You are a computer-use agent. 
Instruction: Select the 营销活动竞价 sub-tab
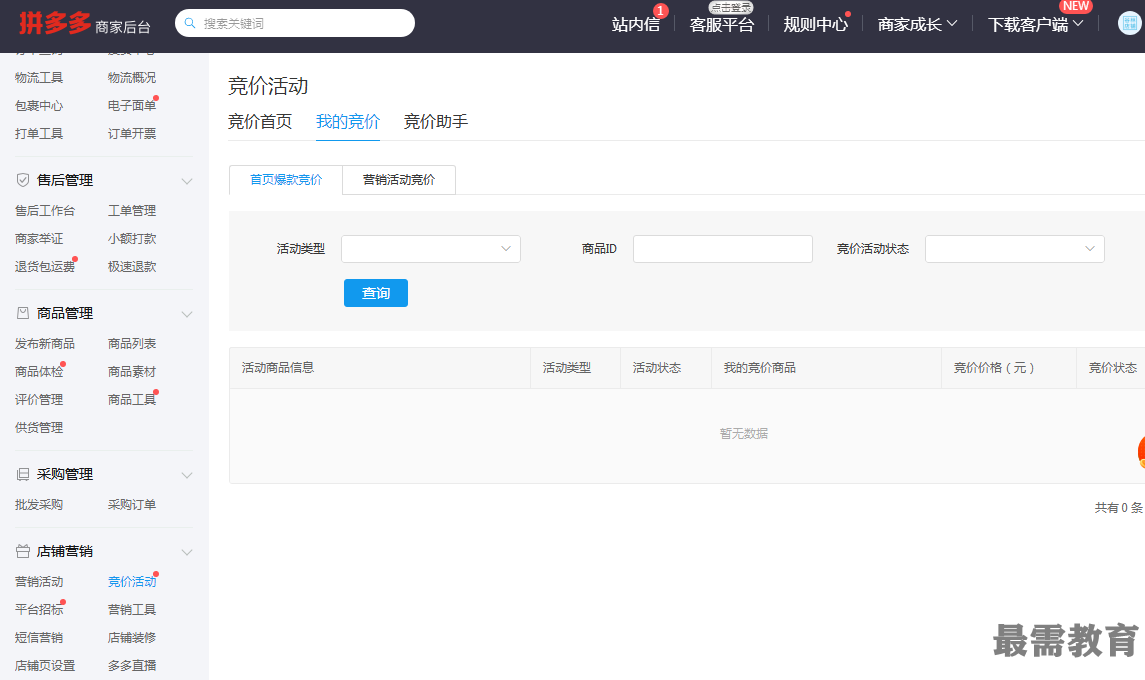coord(399,180)
